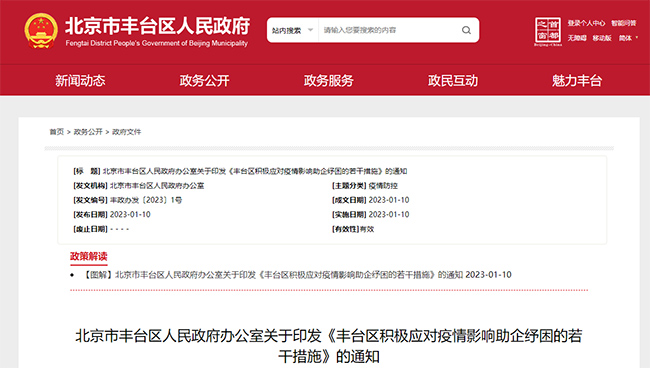Screen dimensions: 650x368
Task: Click the 发文机构 value 北京市丰台区人民政府办公室
Action: coord(157,186)
